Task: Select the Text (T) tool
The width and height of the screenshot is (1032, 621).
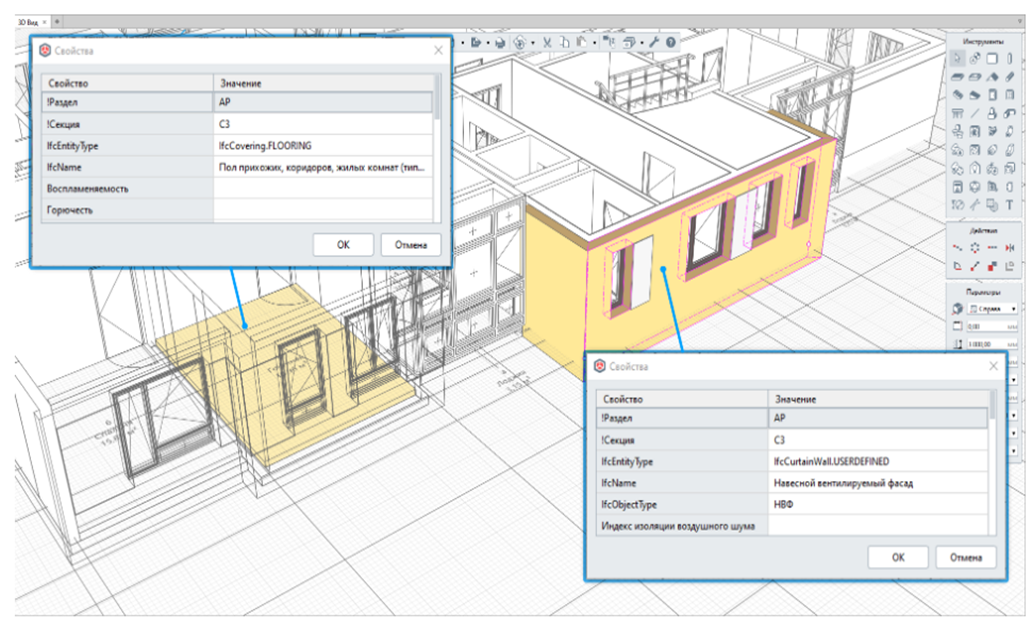Action: (1009, 204)
